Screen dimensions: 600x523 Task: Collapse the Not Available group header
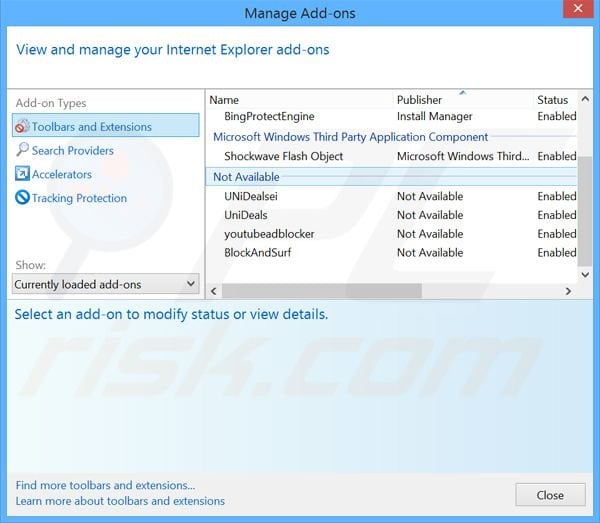point(249,176)
